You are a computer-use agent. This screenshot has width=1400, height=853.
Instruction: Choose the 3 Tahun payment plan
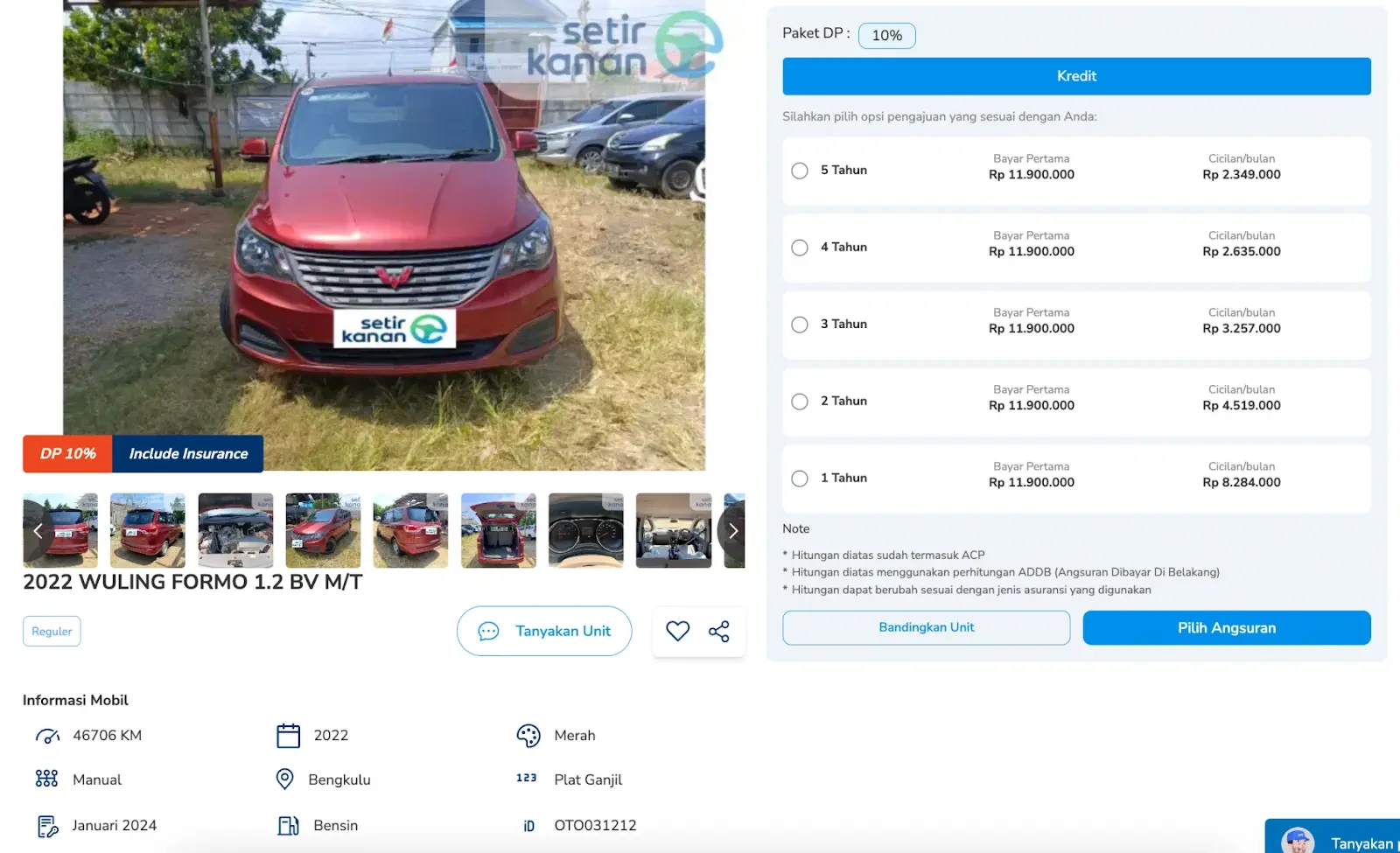click(799, 325)
